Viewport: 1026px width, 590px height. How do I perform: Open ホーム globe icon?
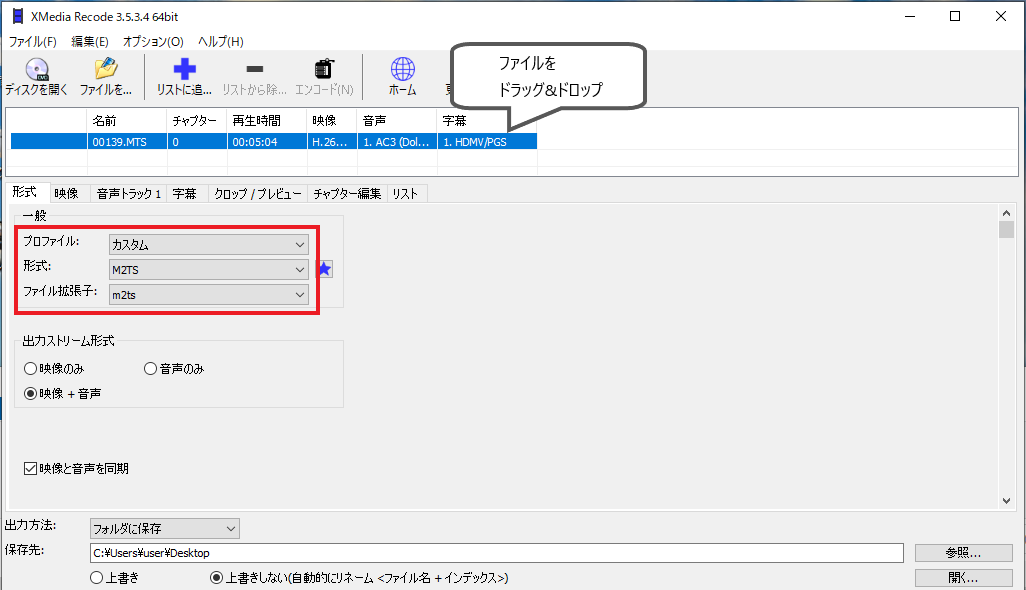point(402,77)
